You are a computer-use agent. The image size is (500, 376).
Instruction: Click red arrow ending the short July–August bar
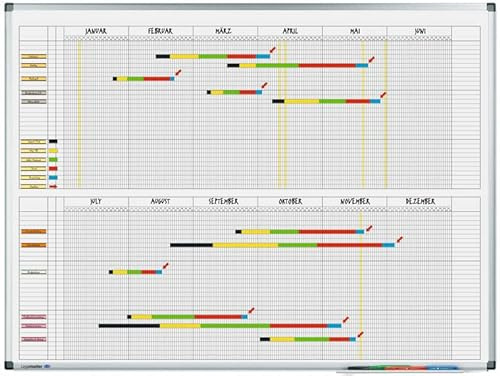click(165, 266)
